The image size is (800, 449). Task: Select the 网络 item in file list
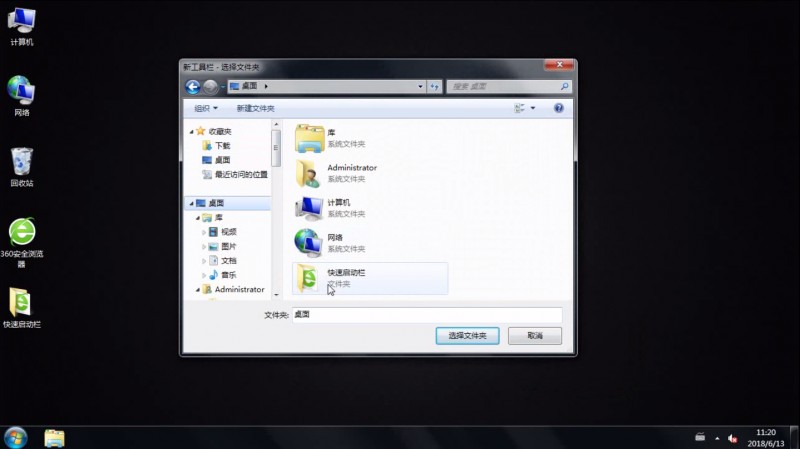370,243
